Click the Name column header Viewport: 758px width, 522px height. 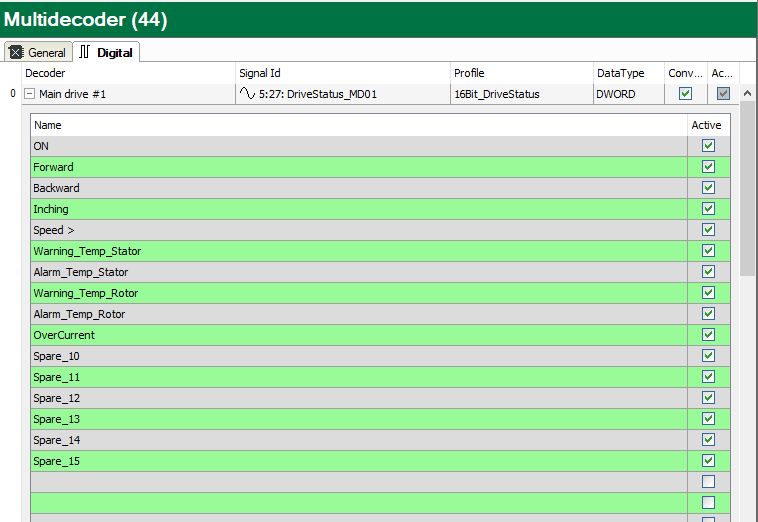tap(47, 125)
